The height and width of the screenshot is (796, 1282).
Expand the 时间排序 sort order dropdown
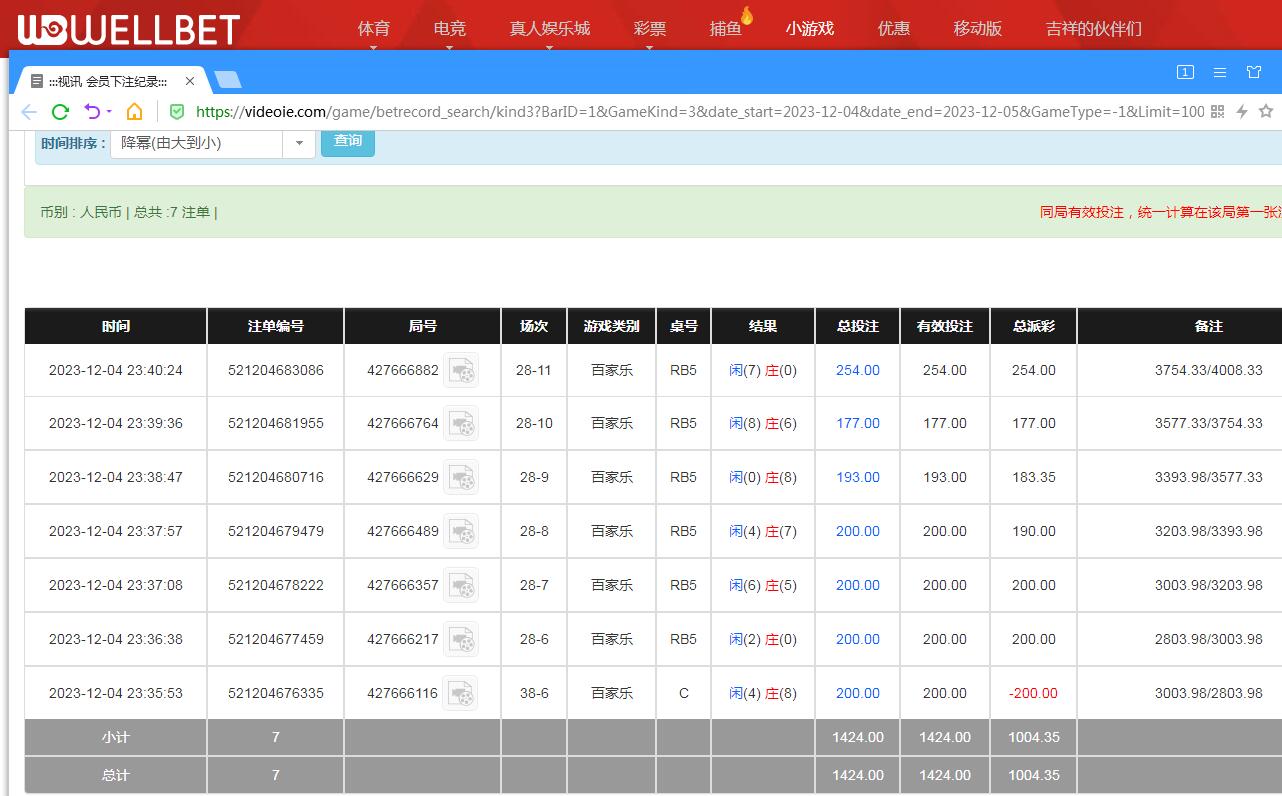tap(298, 143)
